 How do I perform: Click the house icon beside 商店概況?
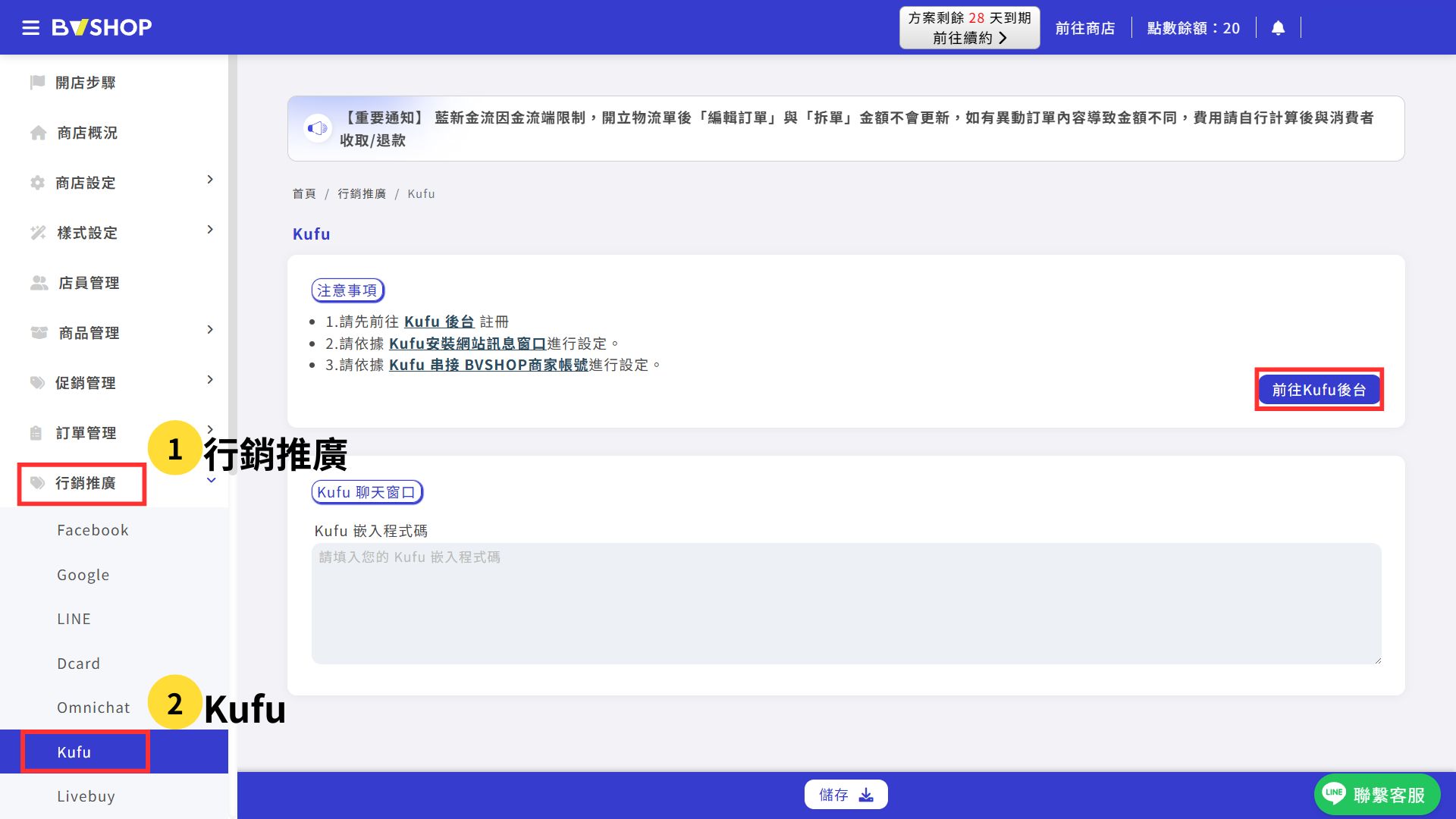click(38, 133)
